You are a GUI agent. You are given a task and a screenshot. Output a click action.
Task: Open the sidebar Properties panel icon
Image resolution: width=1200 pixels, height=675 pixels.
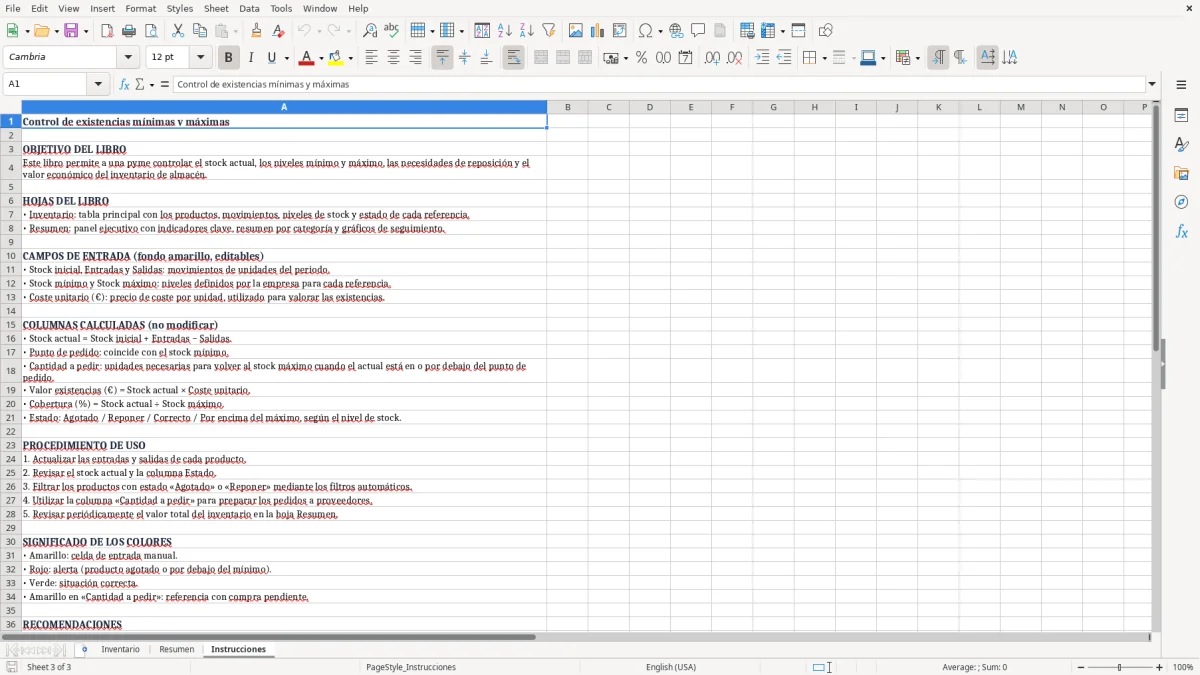(1181, 116)
